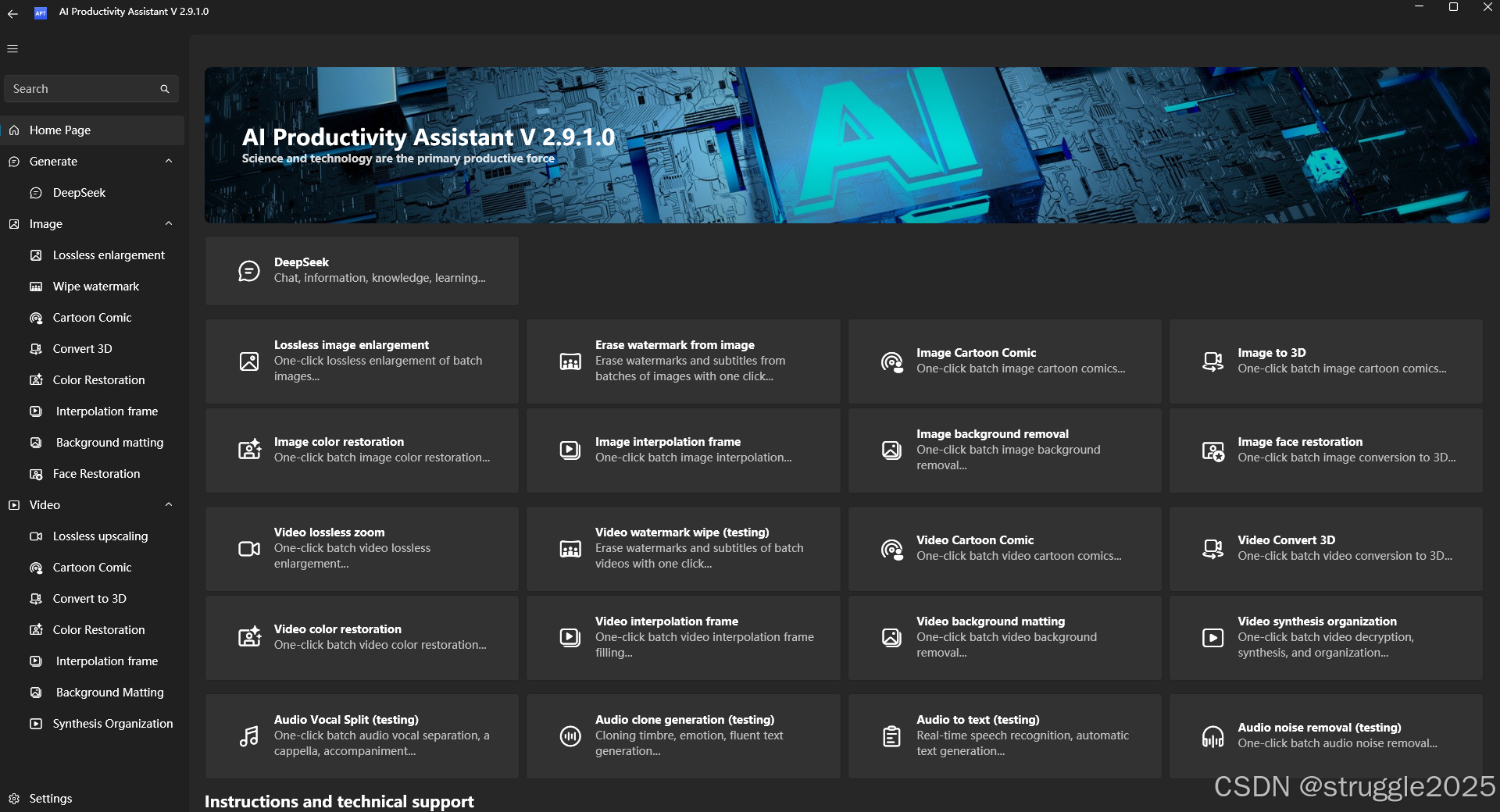This screenshot has width=1500, height=812.
Task: Open image Cartoon Comic sidebar item
Action: [x=92, y=318]
